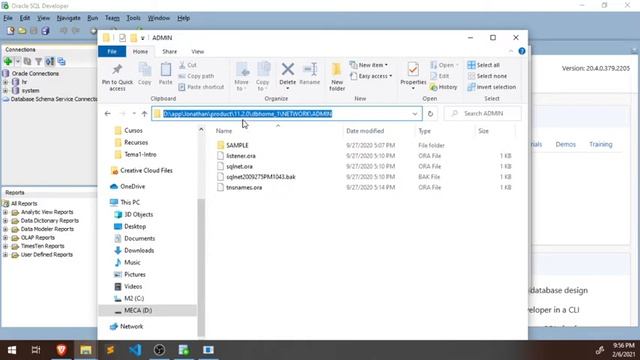Expand User Defined Reports node
640x360 pixels.
coord(6,255)
